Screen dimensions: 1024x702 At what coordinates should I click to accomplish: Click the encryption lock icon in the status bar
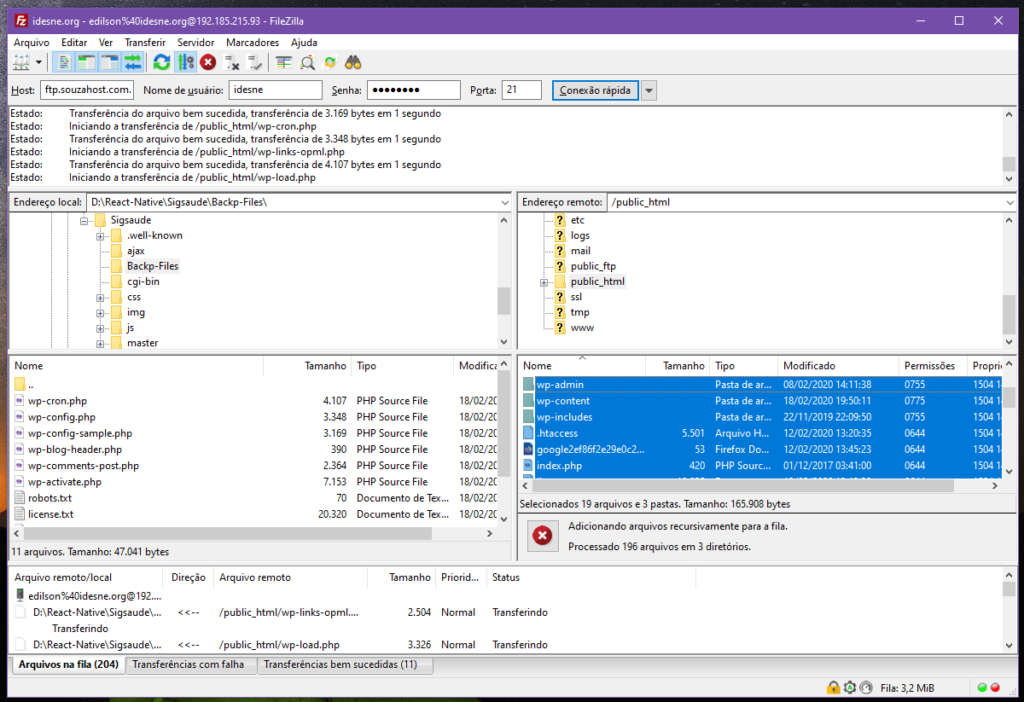833,687
